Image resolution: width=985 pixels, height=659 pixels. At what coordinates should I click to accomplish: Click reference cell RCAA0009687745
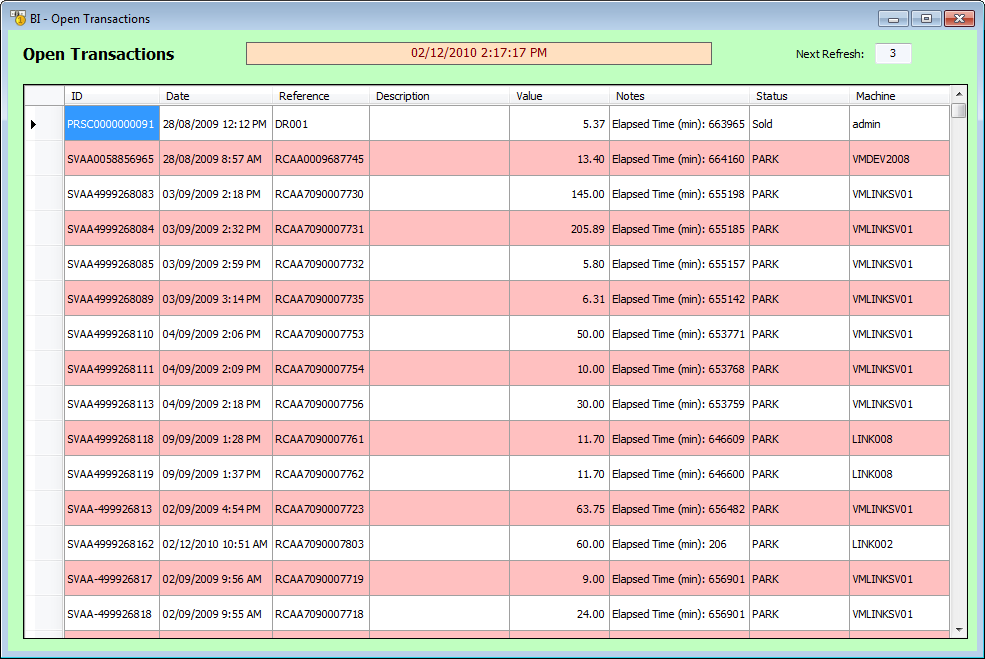coord(320,159)
